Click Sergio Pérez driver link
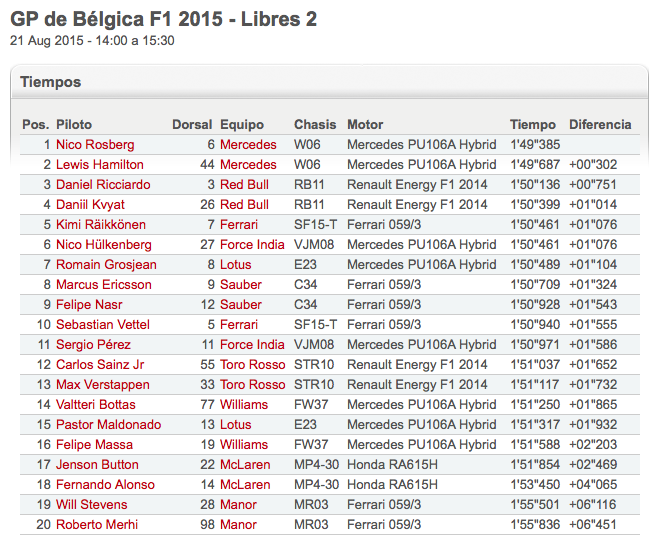Viewport: 653px width, 549px height. tap(93, 344)
